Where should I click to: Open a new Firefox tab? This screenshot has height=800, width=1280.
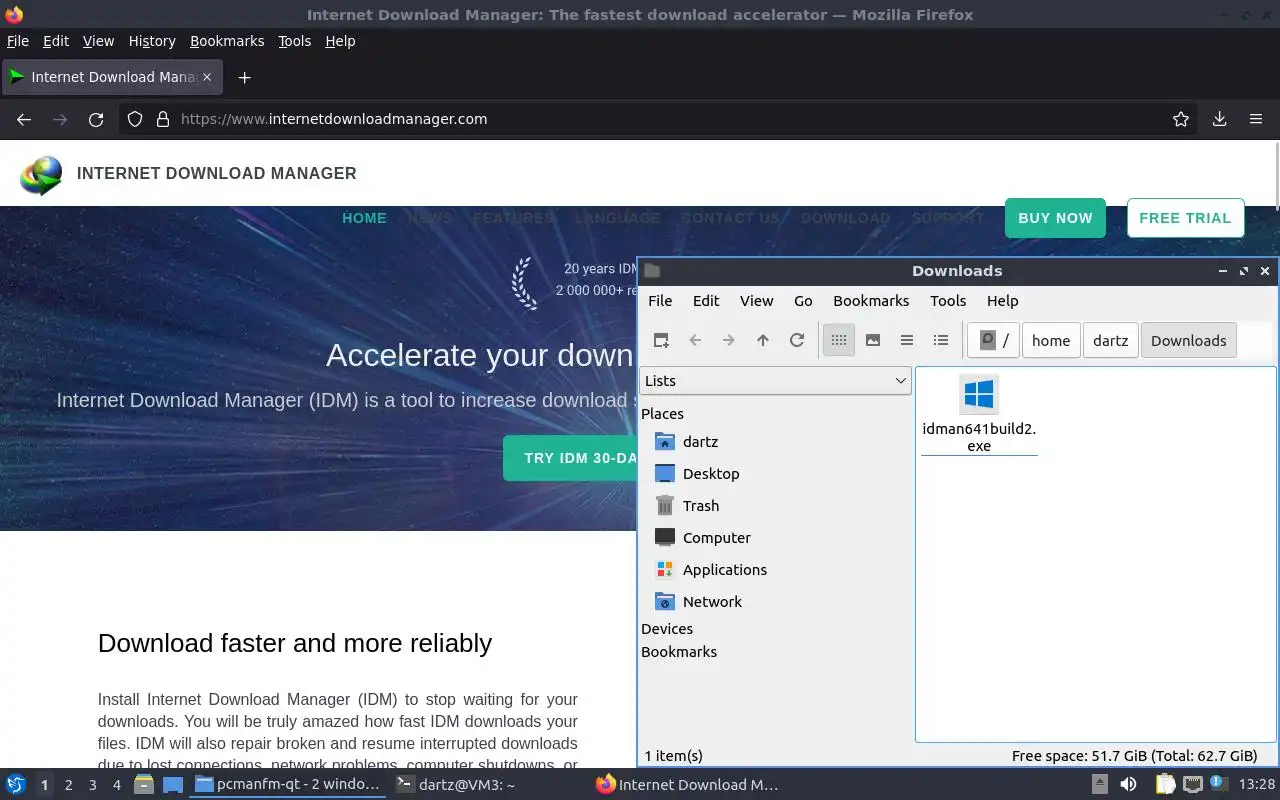click(244, 77)
